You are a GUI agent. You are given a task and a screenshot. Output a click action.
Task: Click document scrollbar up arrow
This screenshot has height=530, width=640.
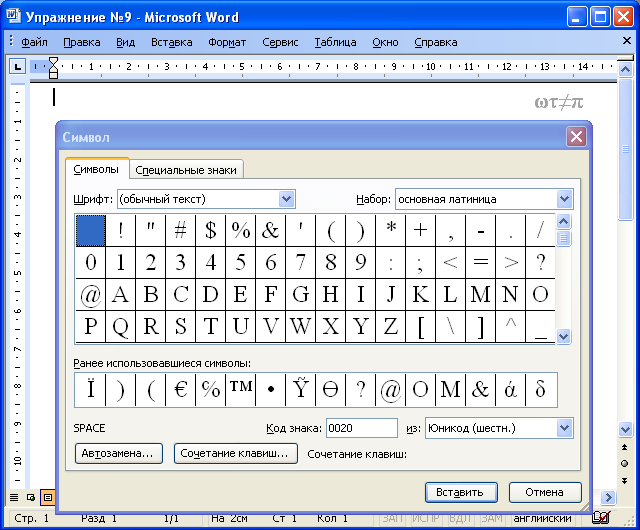[625, 70]
